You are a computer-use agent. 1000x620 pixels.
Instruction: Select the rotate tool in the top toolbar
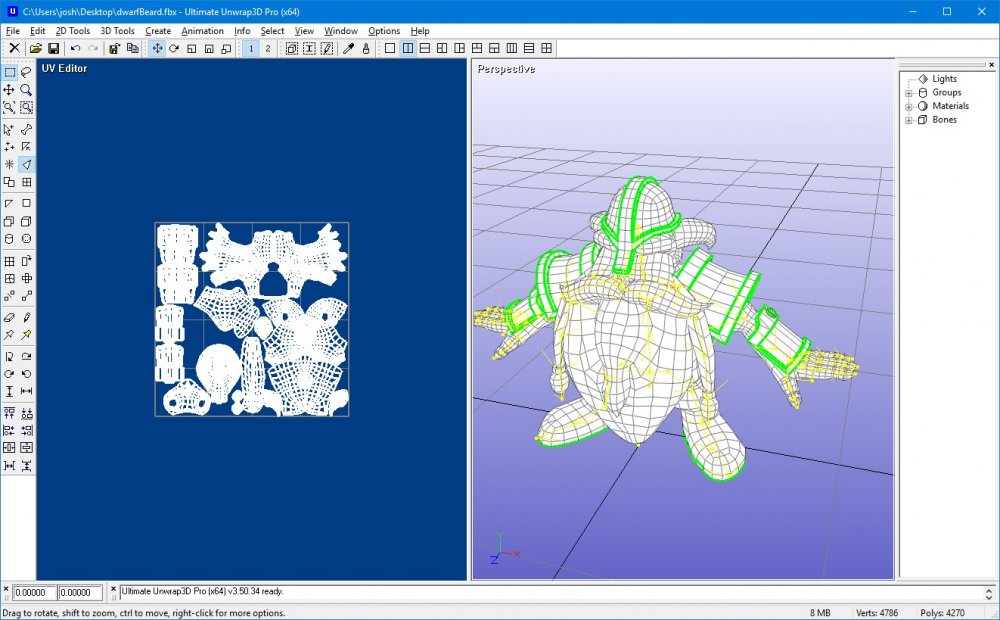pyautogui.click(x=174, y=48)
